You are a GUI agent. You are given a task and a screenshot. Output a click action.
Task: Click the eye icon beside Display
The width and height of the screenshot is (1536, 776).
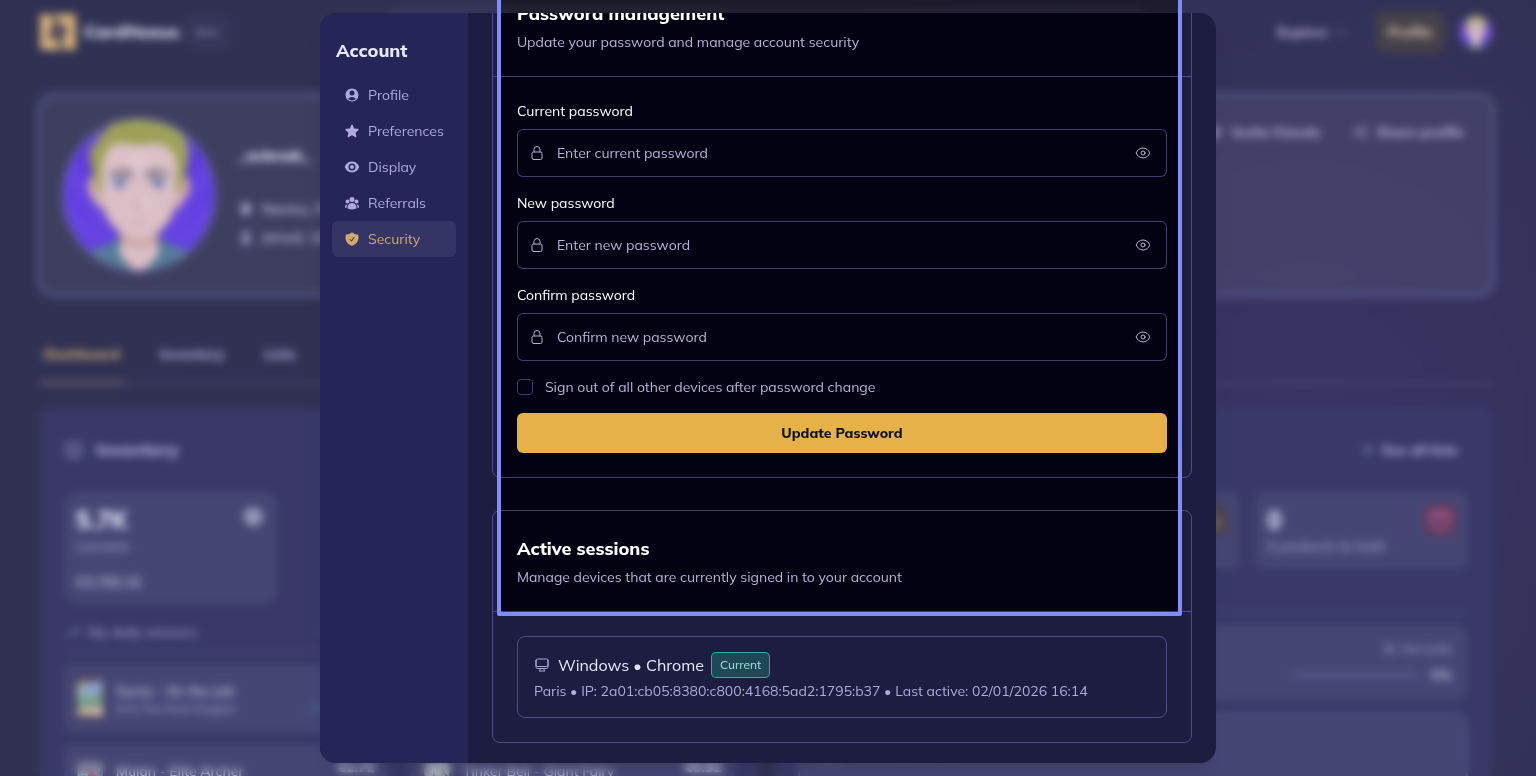pos(352,167)
